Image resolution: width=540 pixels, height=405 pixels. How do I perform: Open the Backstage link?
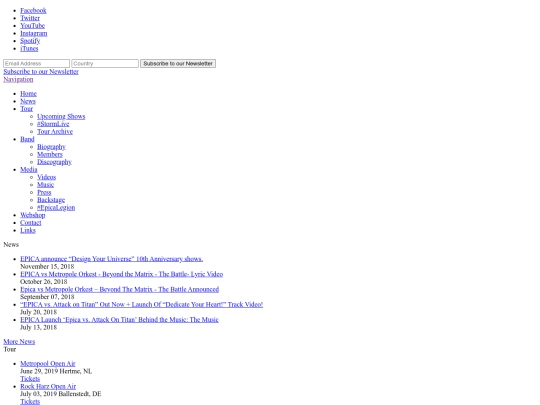[51, 200]
